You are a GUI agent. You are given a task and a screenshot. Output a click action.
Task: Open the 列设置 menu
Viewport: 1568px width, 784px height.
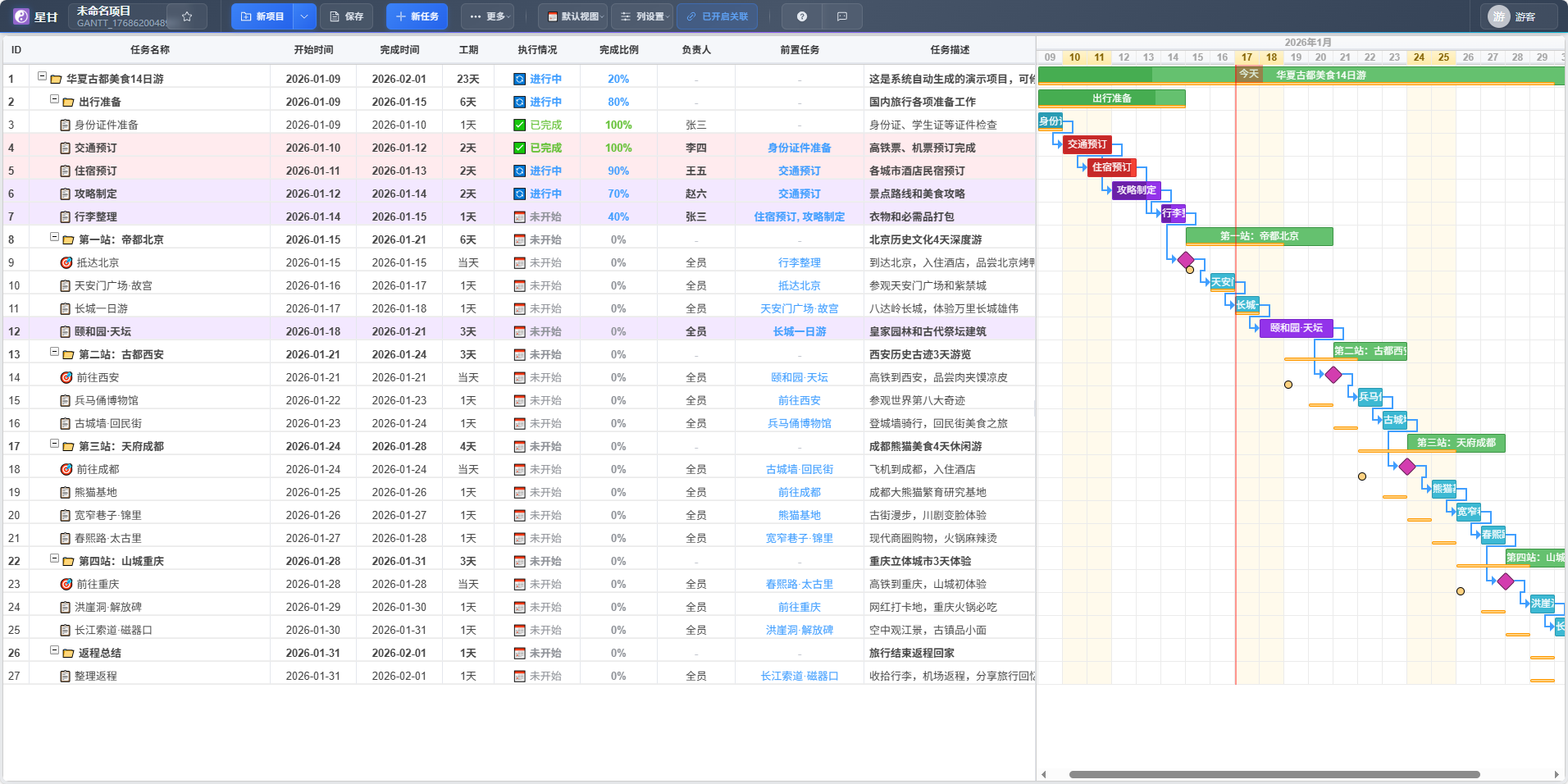click(644, 16)
